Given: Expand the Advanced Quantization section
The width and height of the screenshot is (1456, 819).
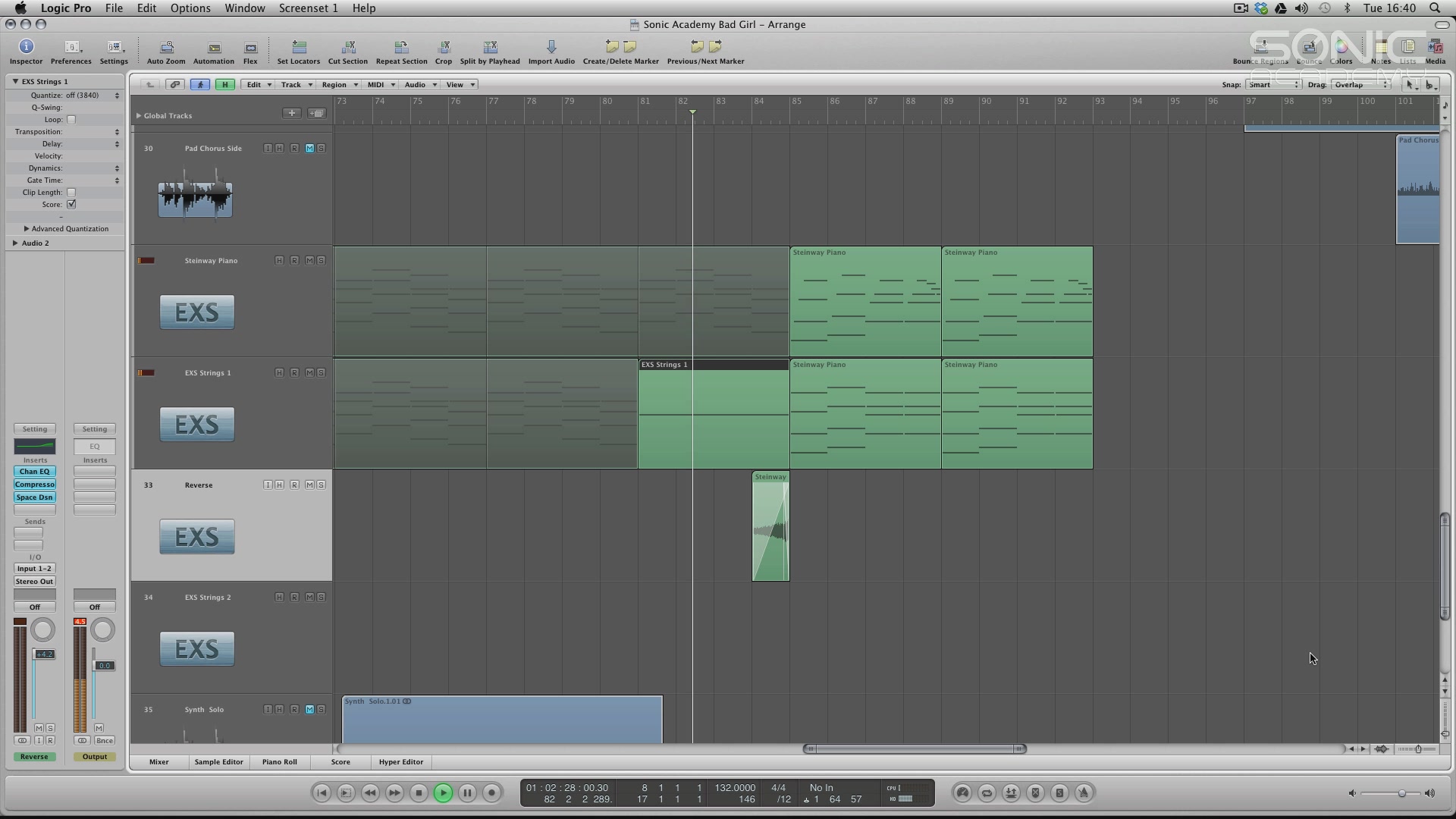Looking at the screenshot, I should pos(27,228).
